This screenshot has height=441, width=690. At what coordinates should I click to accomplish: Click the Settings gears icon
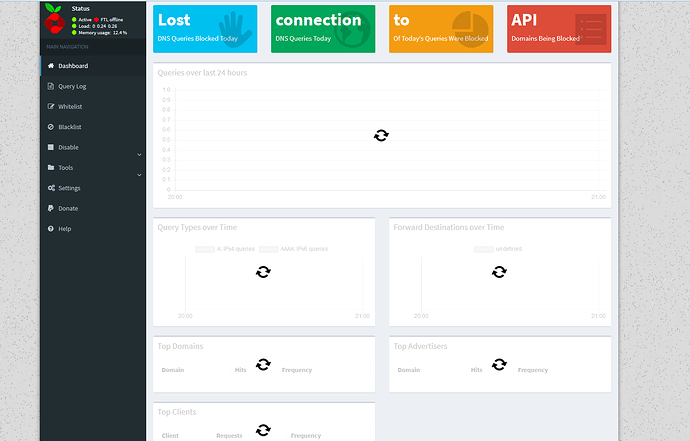tap(50, 188)
